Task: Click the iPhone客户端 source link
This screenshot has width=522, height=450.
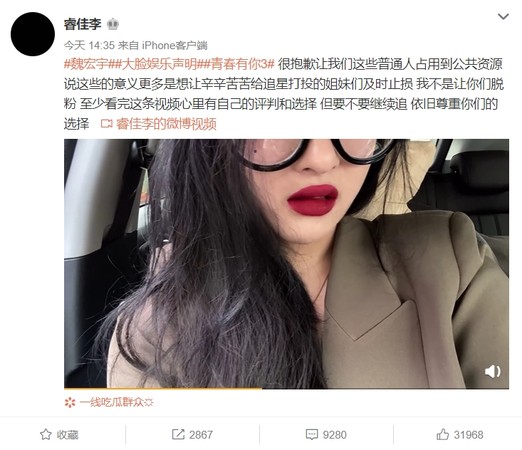Action: (x=175, y=45)
